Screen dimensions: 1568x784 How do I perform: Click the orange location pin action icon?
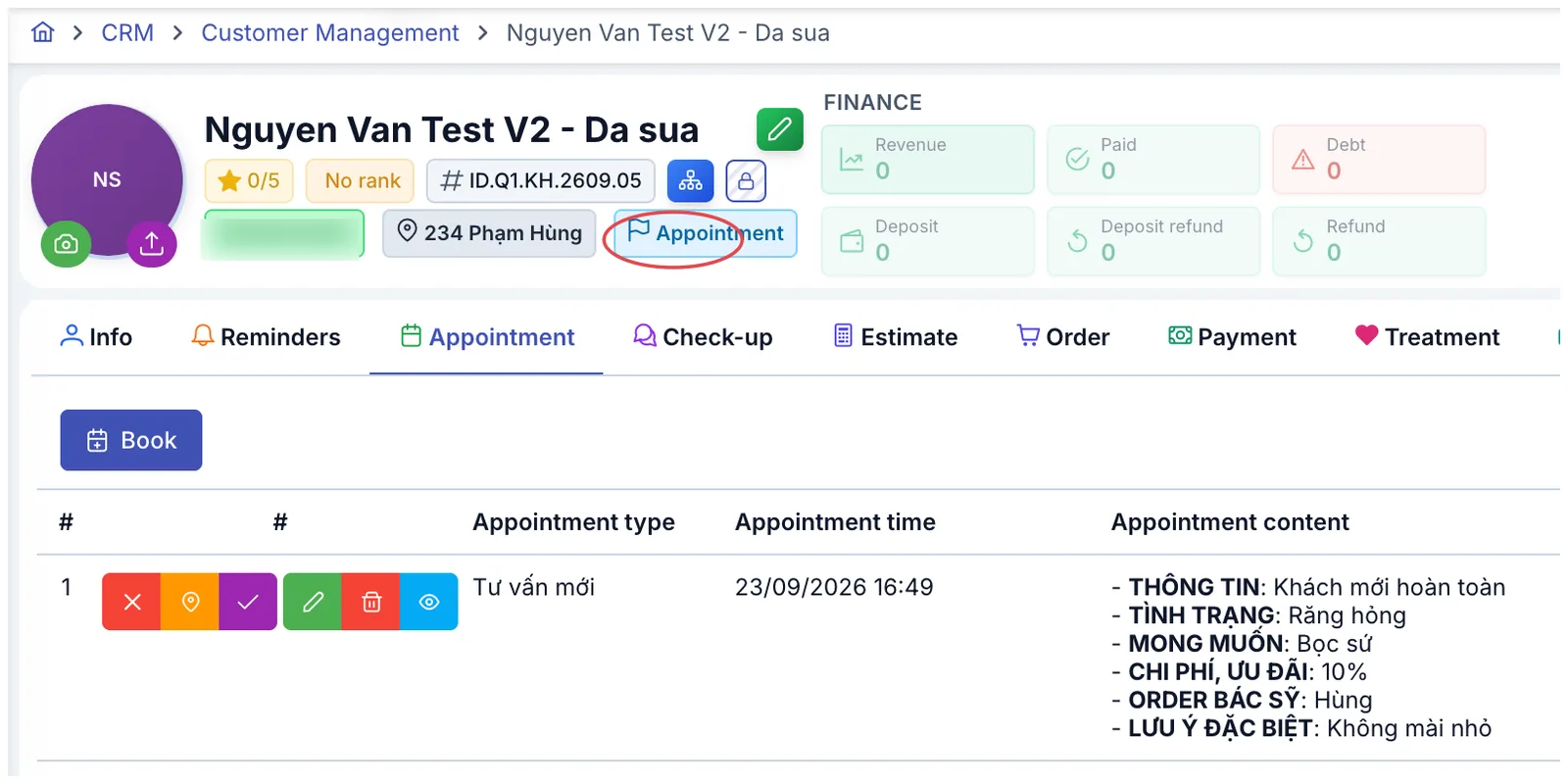[x=190, y=602]
